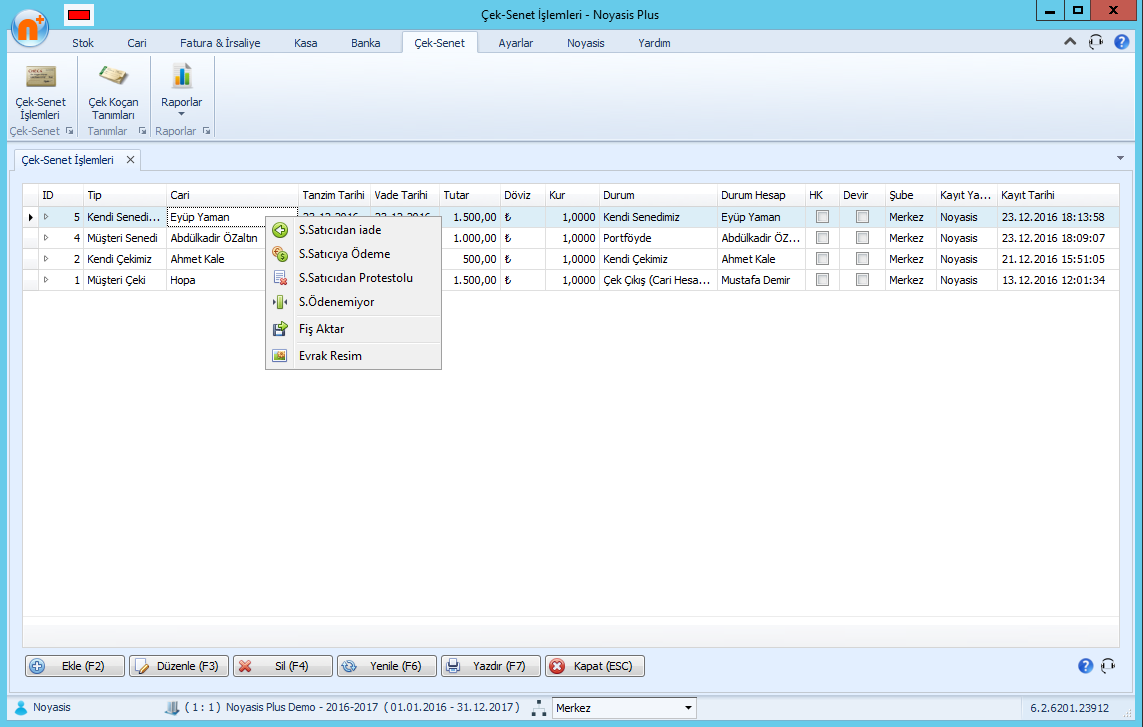Toggle HK checkbox for Ahmet Kale row
This screenshot has height=727, width=1143.
pyautogui.click(x=822, y=259)
